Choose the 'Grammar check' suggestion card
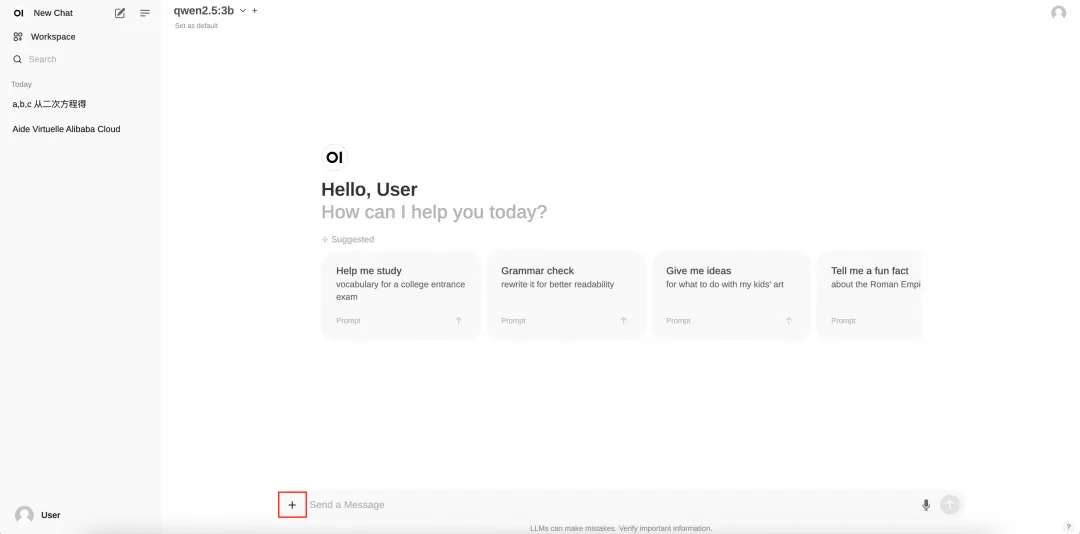 click(566, 295)
